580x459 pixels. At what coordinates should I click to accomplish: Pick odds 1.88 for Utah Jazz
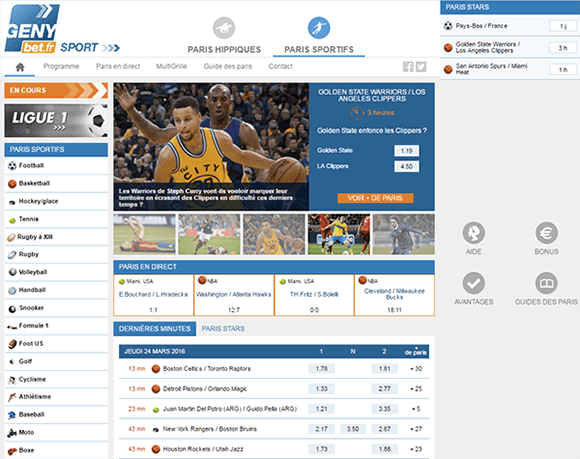[384, 449]
